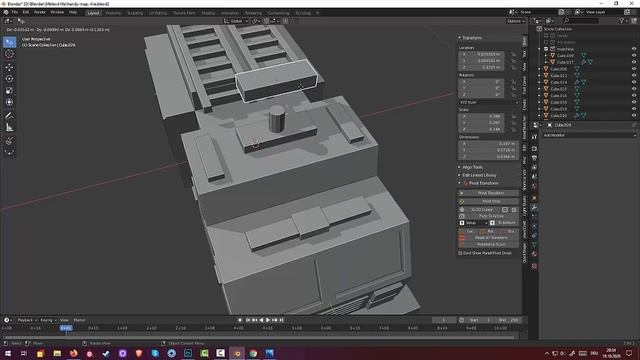This screenshot has height=360, width=640.
Task: Jump to the timeline start frame
Action: coord(248,320)
